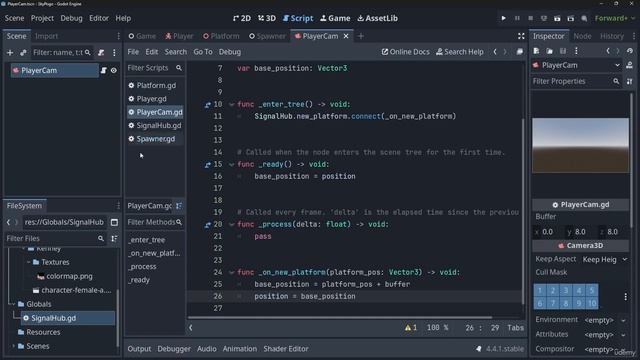The width and height of the screenshot is (640, 360).
Task: Open Spawner.gd in script list
Action: point(155,139)
